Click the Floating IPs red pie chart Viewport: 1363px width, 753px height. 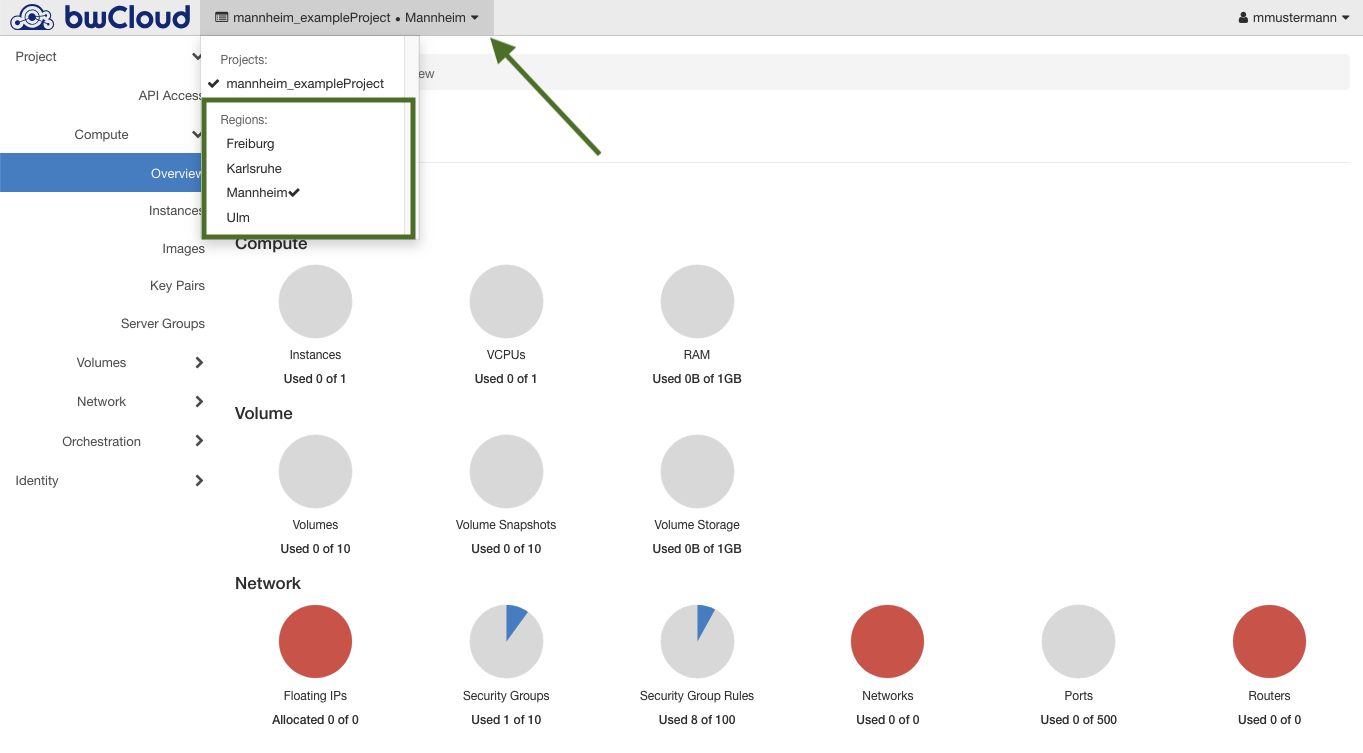tap(315, 641)
